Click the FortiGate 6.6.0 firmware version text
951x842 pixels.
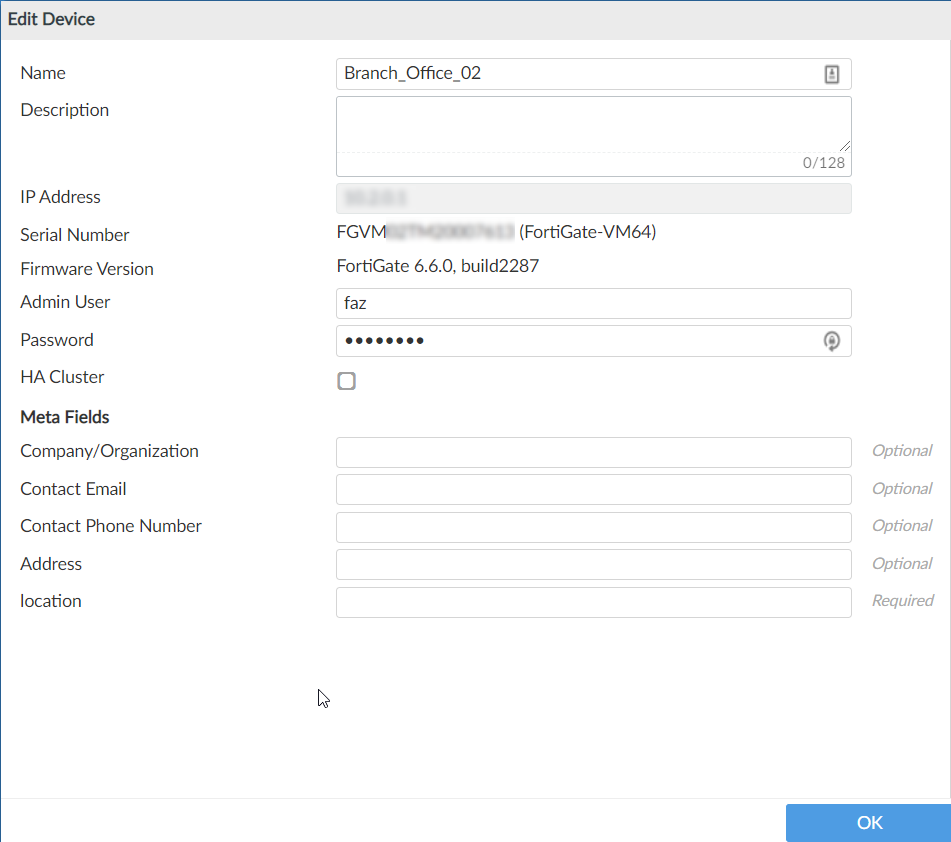(439, 267)
